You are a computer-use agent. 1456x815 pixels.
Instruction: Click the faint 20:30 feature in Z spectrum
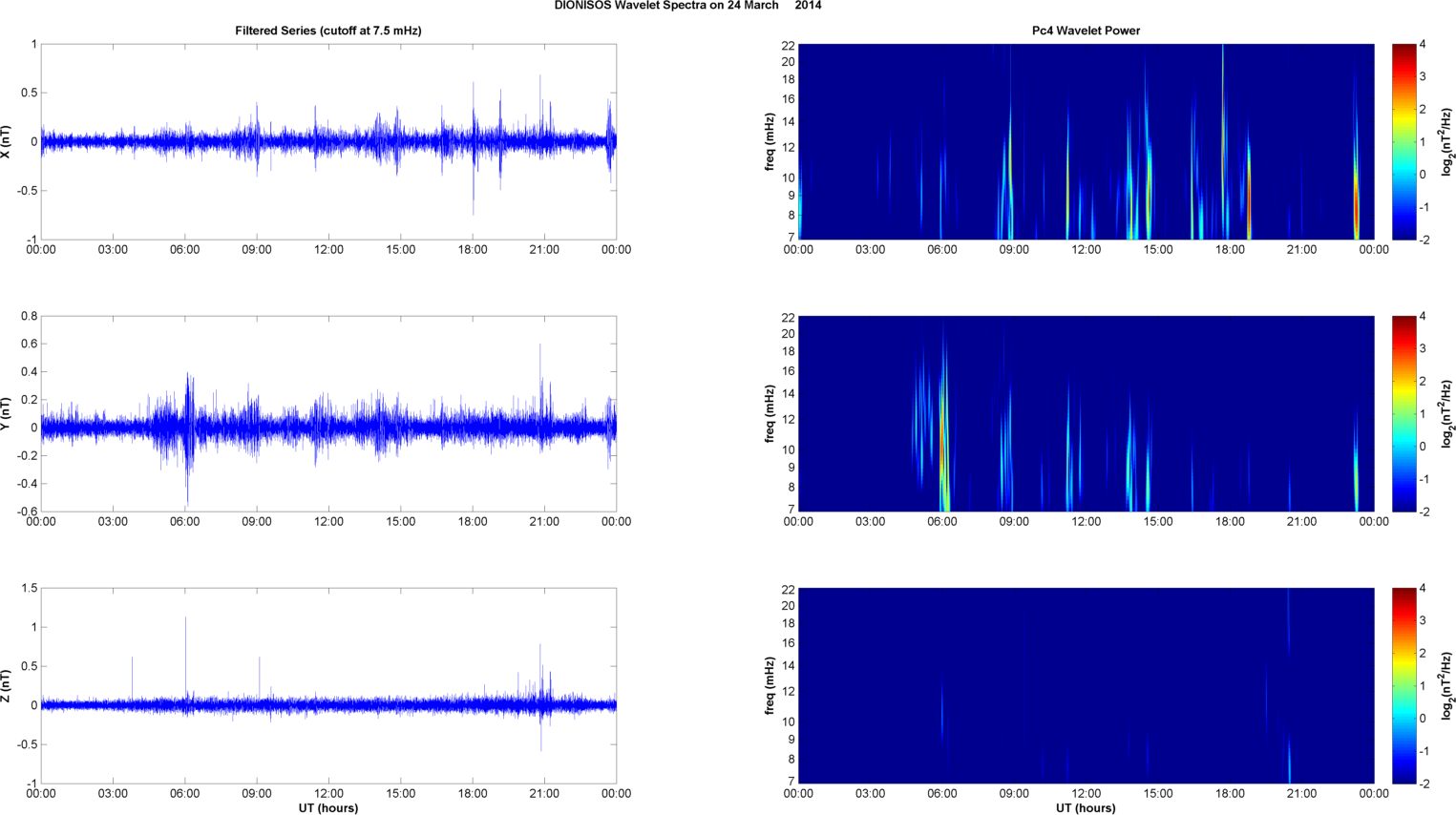1289,759
